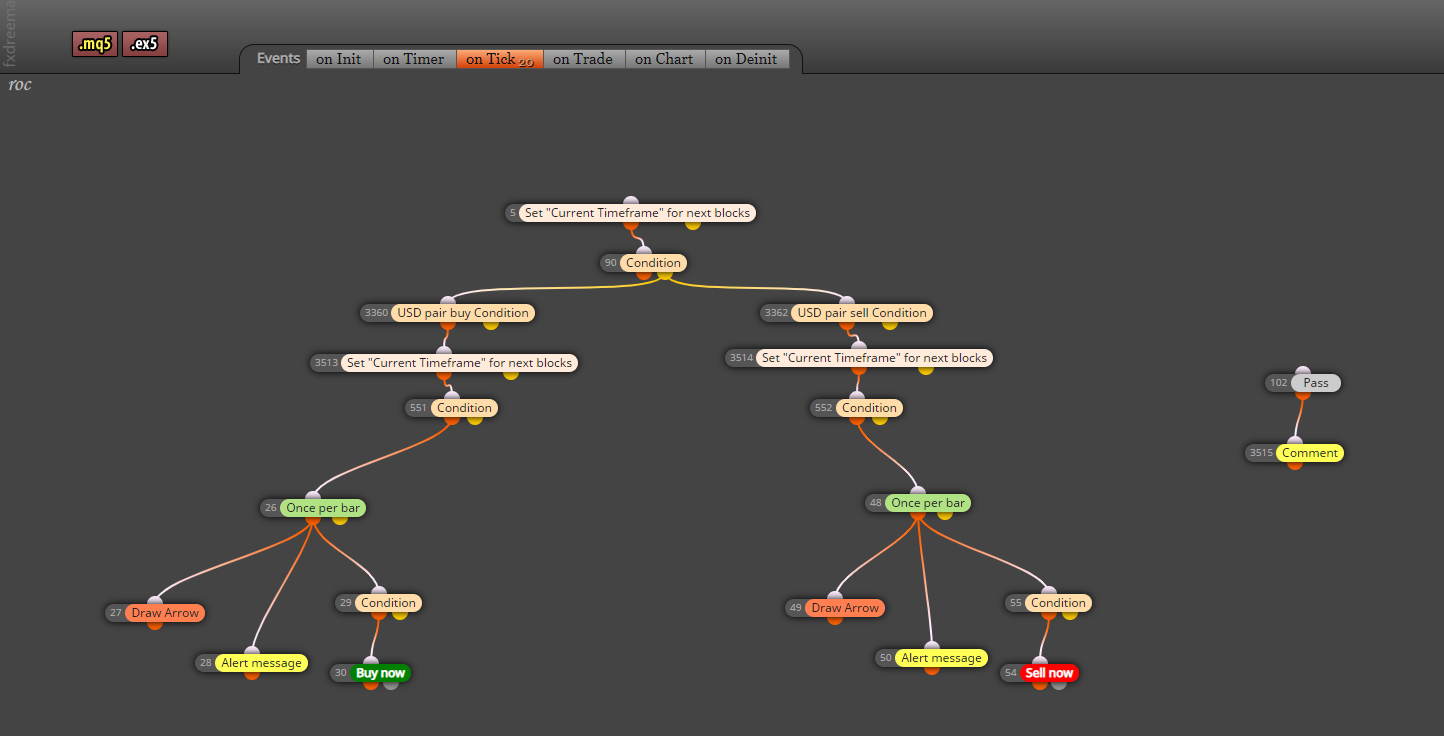Switch to the on Init tab

tap(339, 59)
